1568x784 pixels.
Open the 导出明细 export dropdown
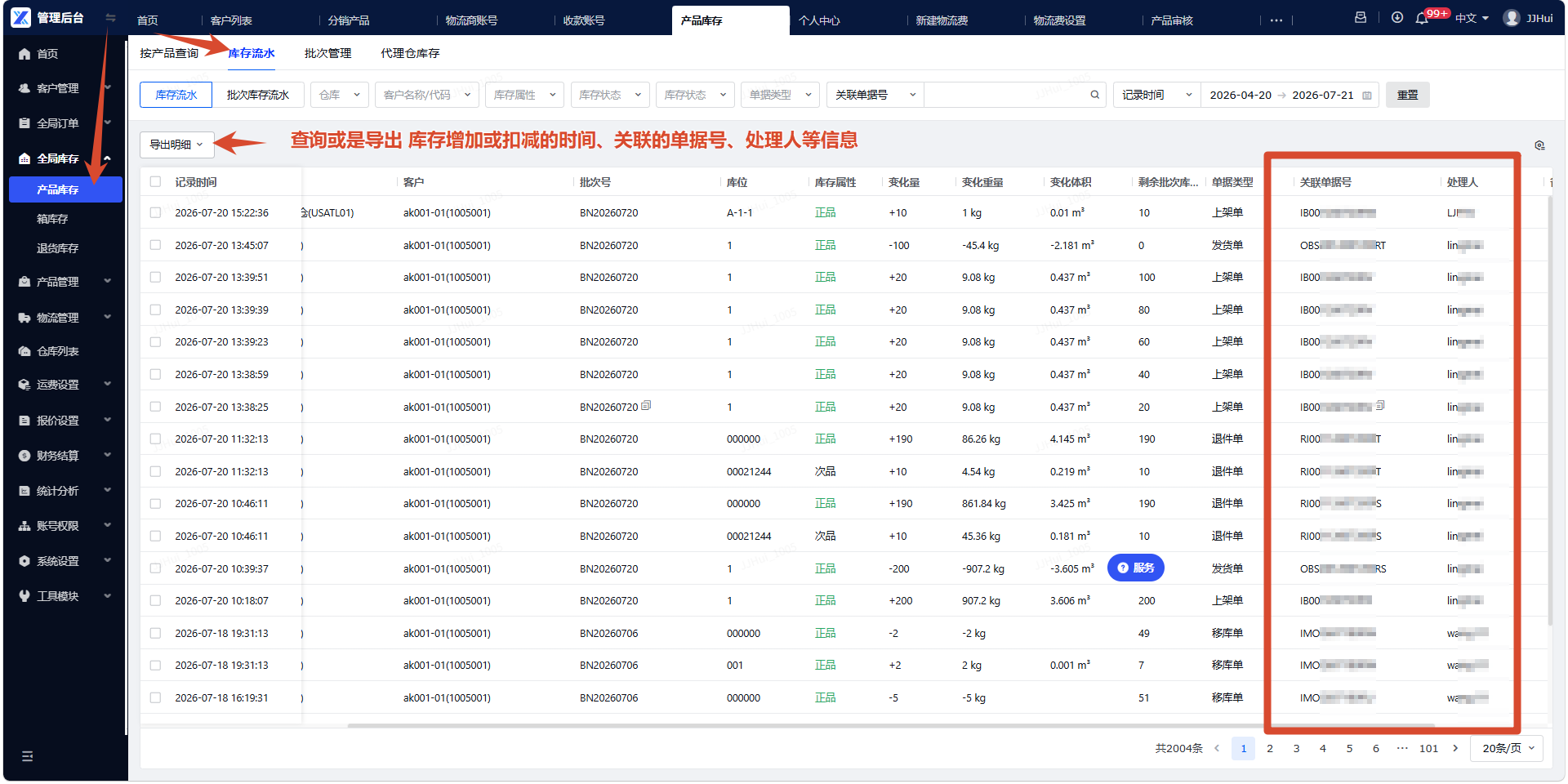[x=176, y=145]
